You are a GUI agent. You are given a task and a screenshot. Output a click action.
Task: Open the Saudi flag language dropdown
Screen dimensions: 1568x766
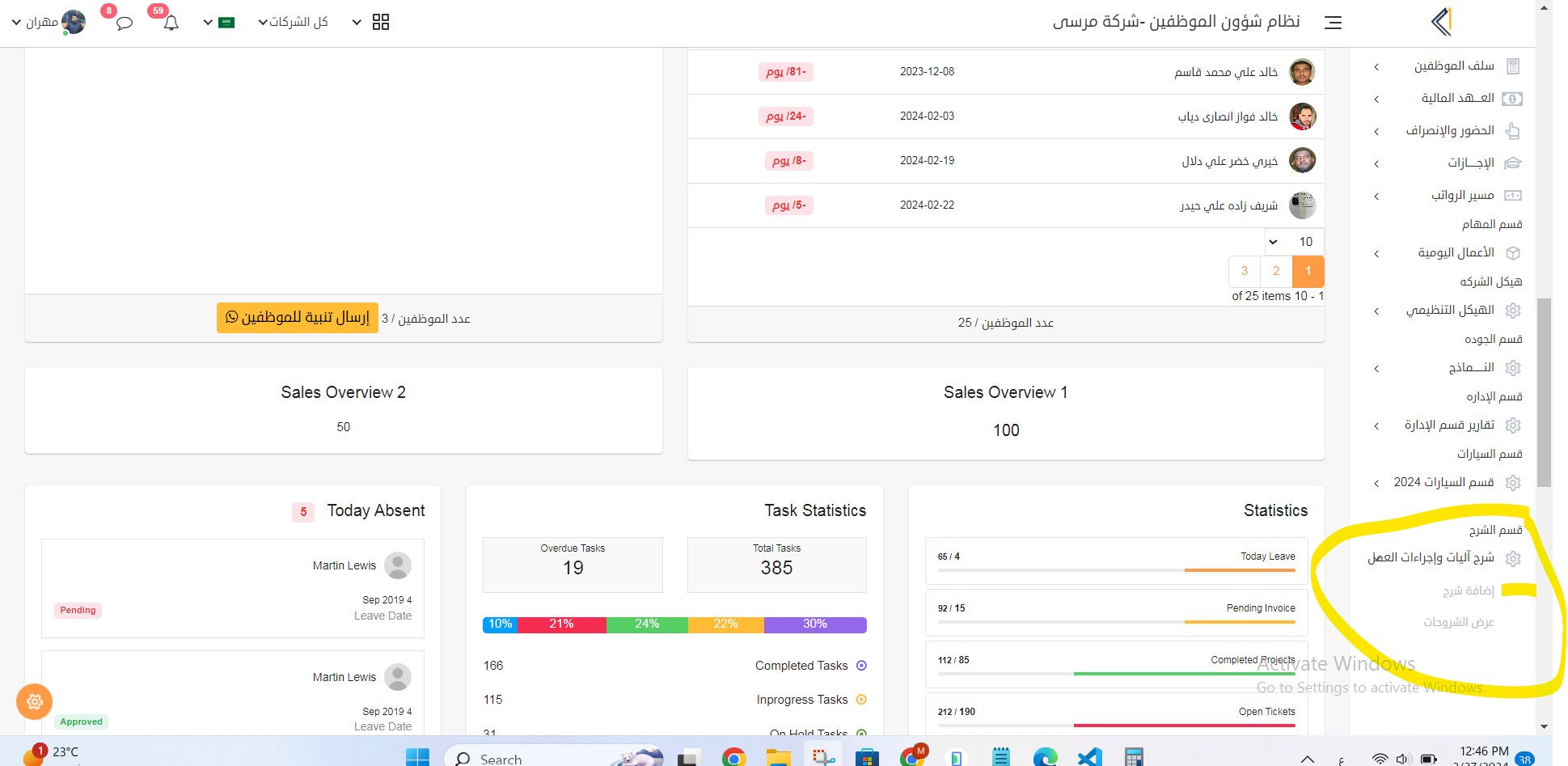218,22
